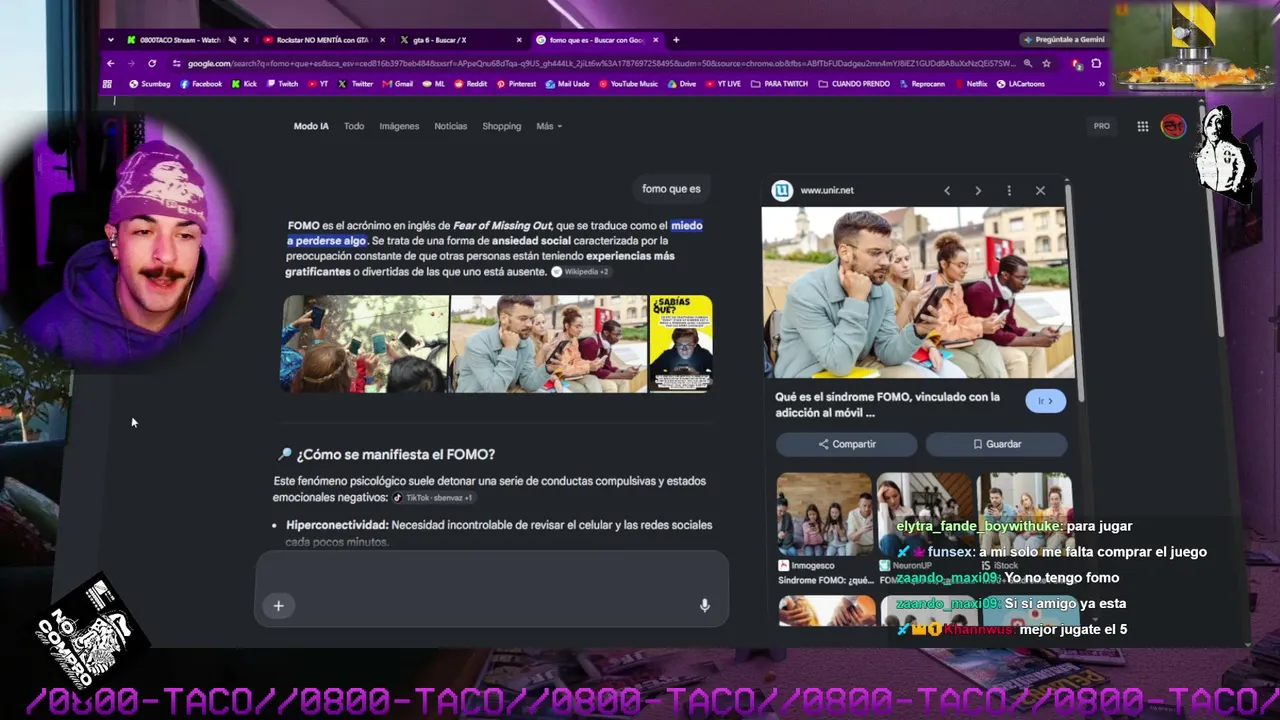
Task: Open the Wikipedia +2 source chip
Action: point(580,272)
